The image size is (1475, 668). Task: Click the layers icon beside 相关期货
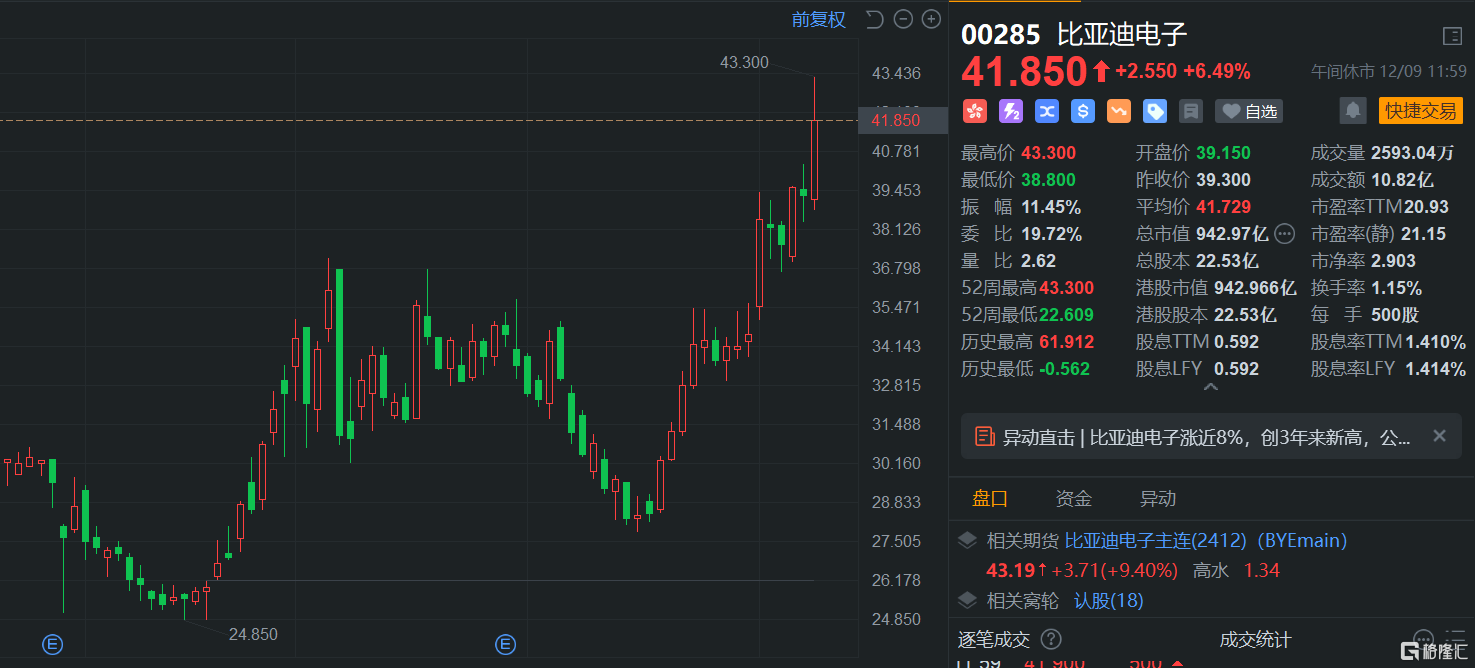pyautogui.click(x=967, y=541)
